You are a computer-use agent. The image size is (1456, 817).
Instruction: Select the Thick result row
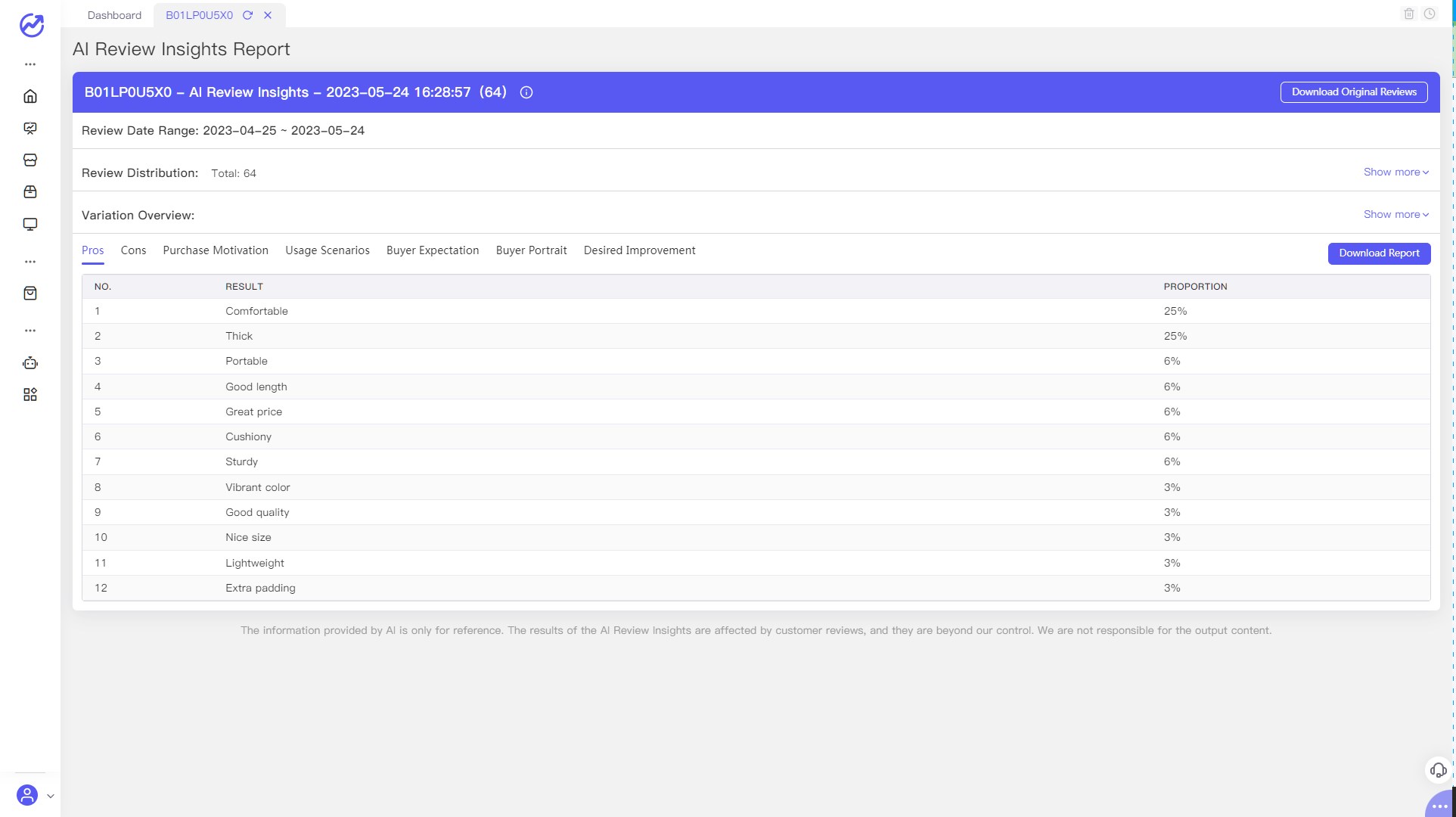point(756,336)
